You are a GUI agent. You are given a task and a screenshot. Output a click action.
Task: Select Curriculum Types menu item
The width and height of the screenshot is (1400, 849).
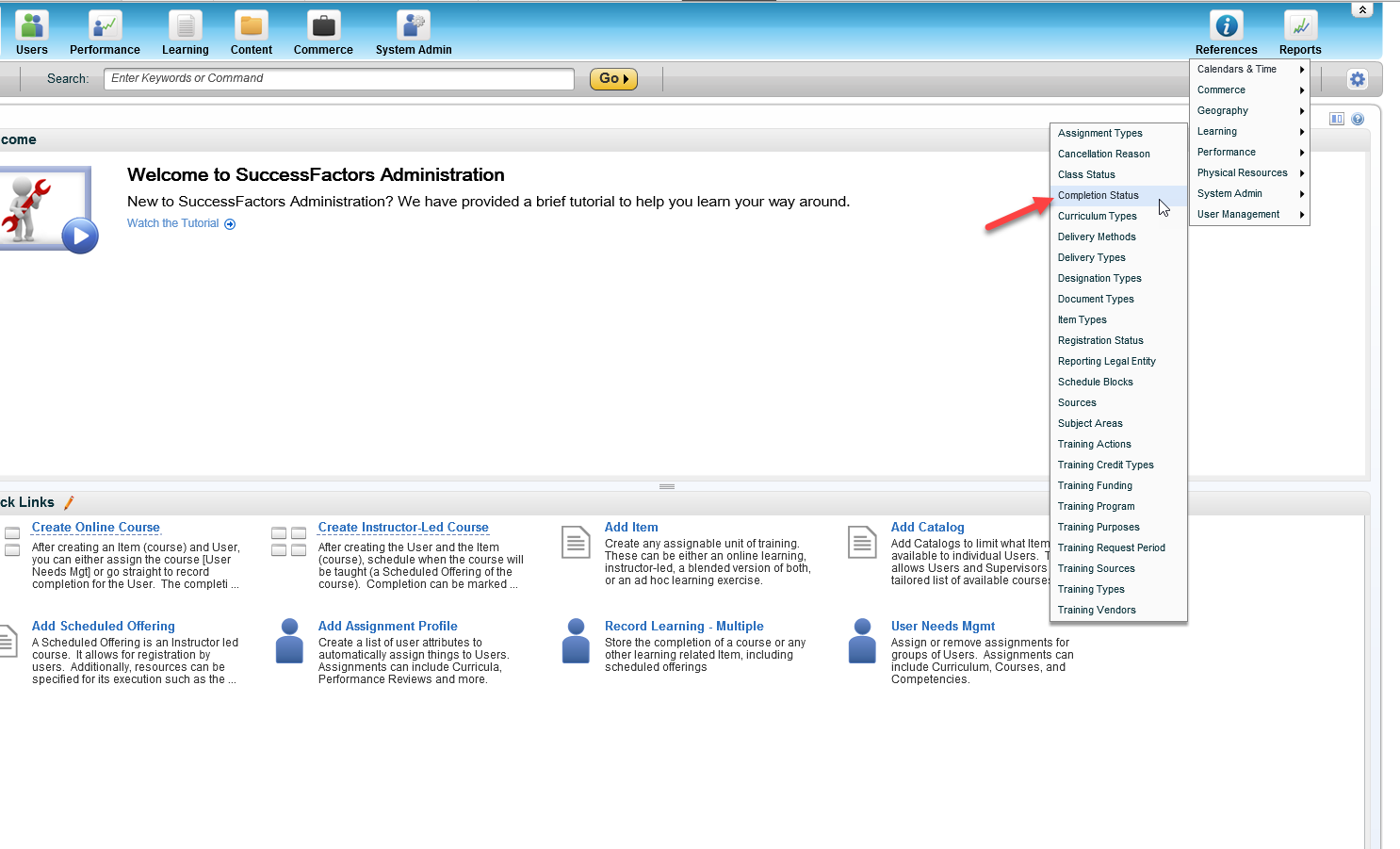(x=1118, y=217)
